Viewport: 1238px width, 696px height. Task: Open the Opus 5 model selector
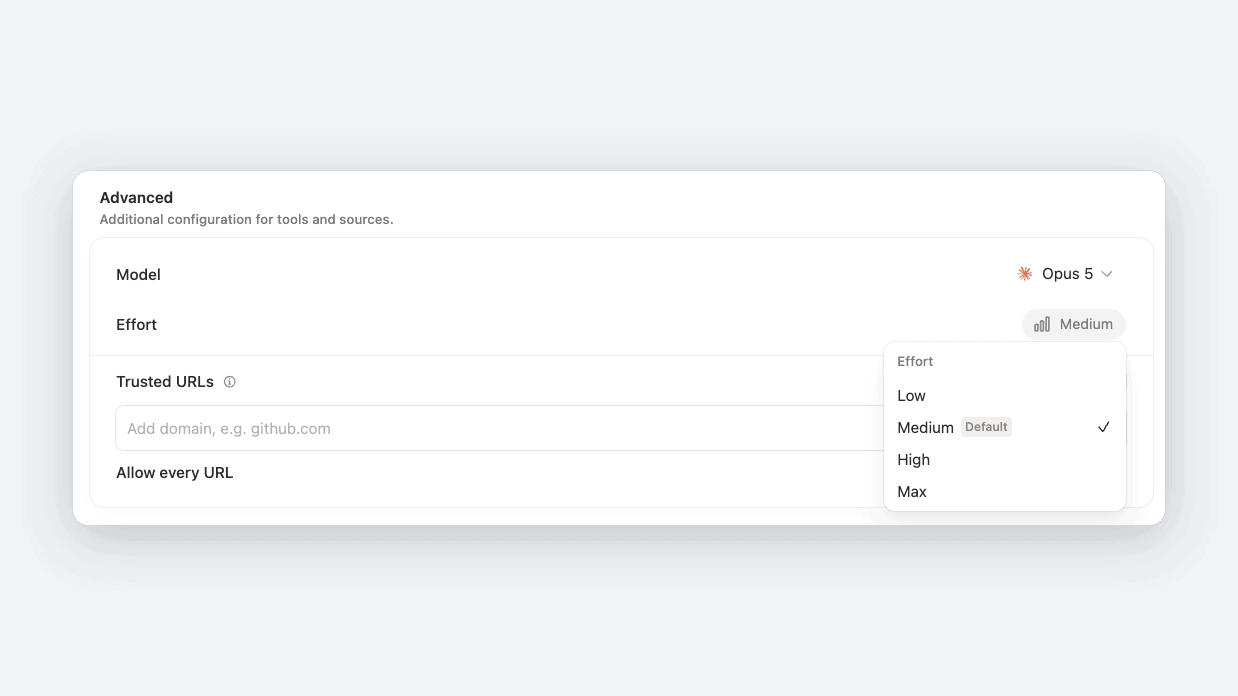click(1065, 274)
